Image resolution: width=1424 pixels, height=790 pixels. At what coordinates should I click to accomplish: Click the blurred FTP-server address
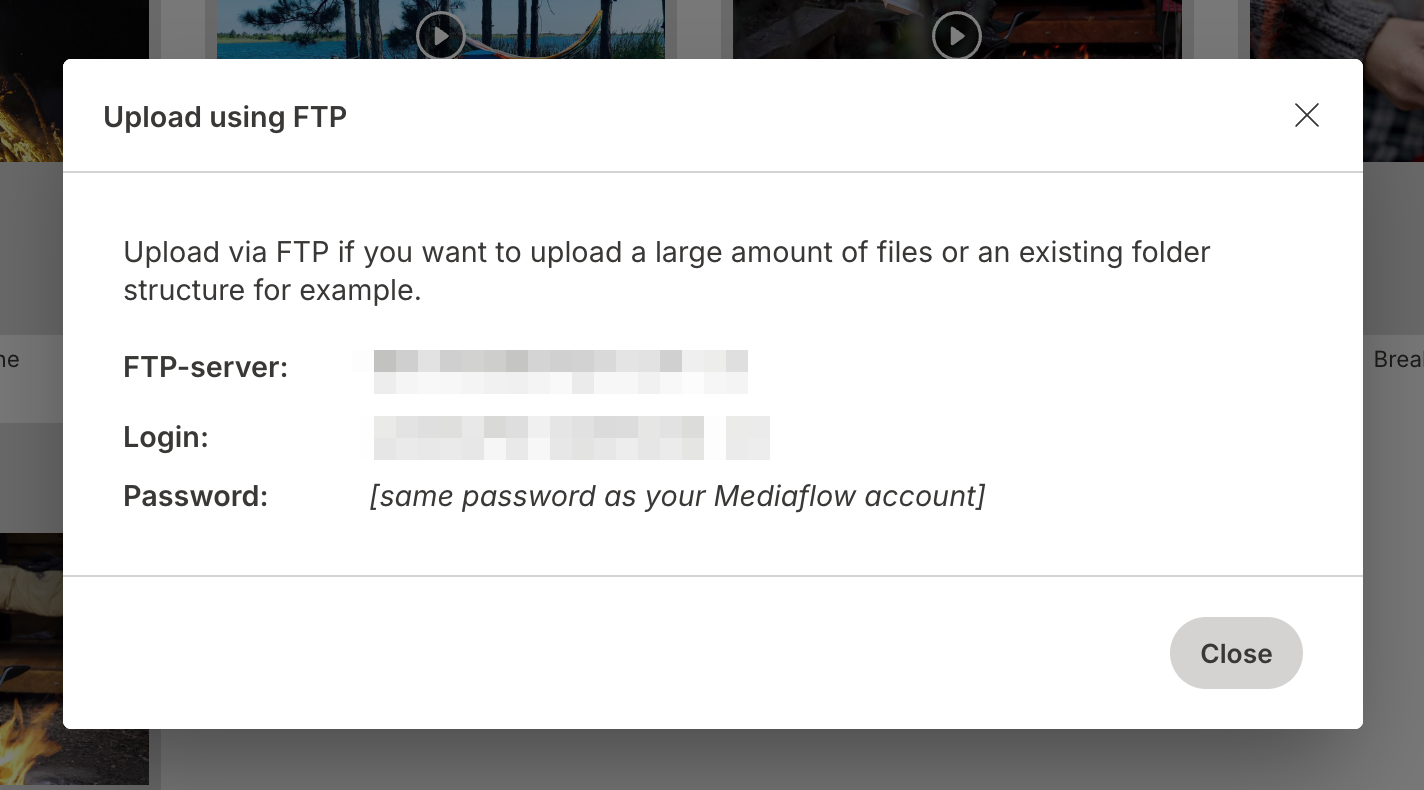(x=560, y=370)
